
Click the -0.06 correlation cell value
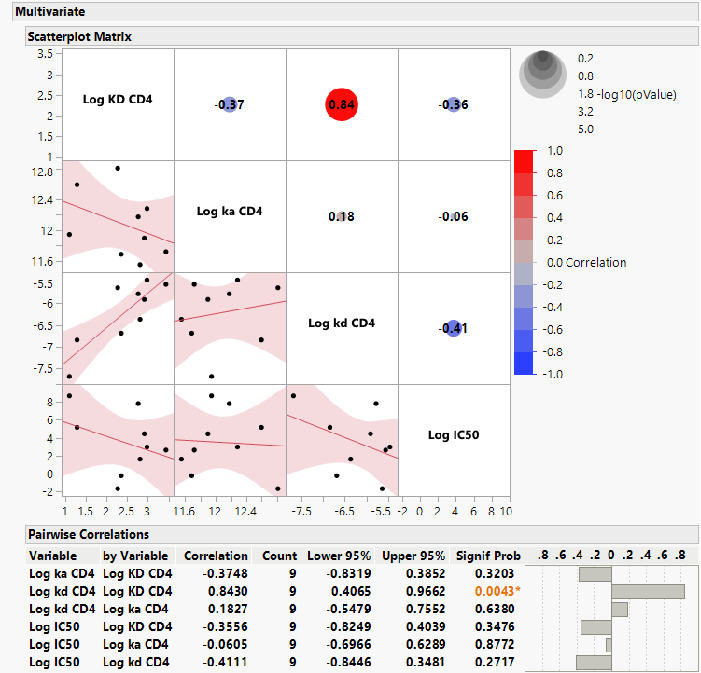(454, 216)
